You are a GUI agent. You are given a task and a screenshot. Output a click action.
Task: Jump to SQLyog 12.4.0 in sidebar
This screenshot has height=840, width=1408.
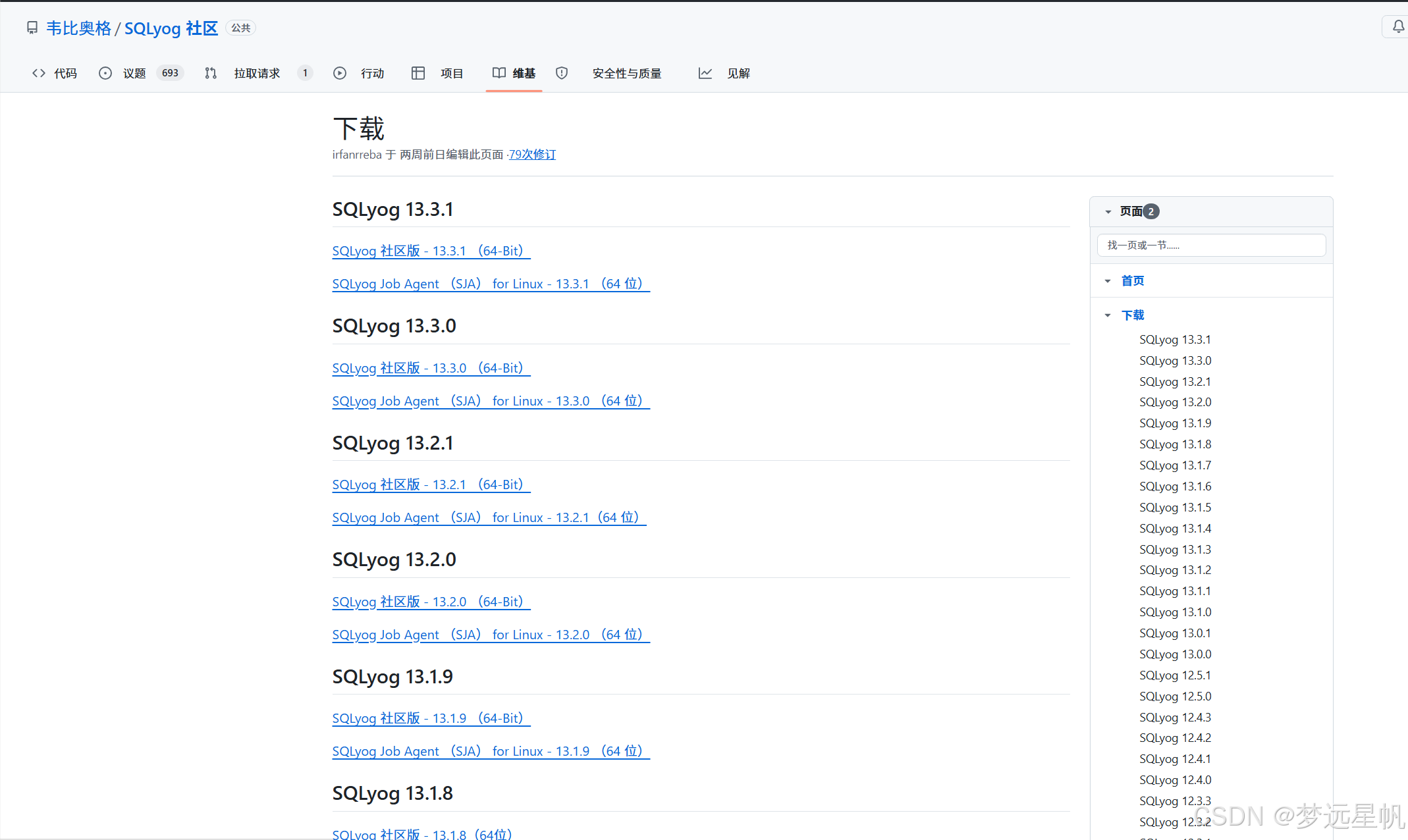1175,780
